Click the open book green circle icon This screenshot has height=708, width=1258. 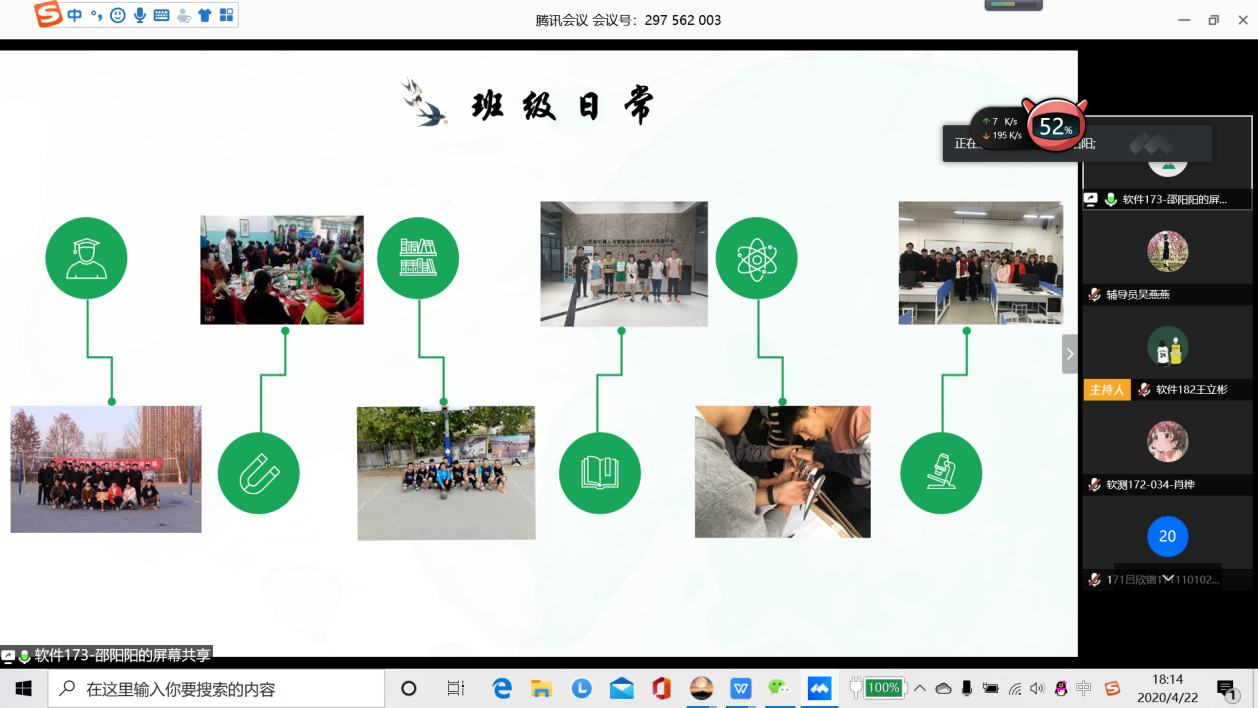(x=600, y=473)
